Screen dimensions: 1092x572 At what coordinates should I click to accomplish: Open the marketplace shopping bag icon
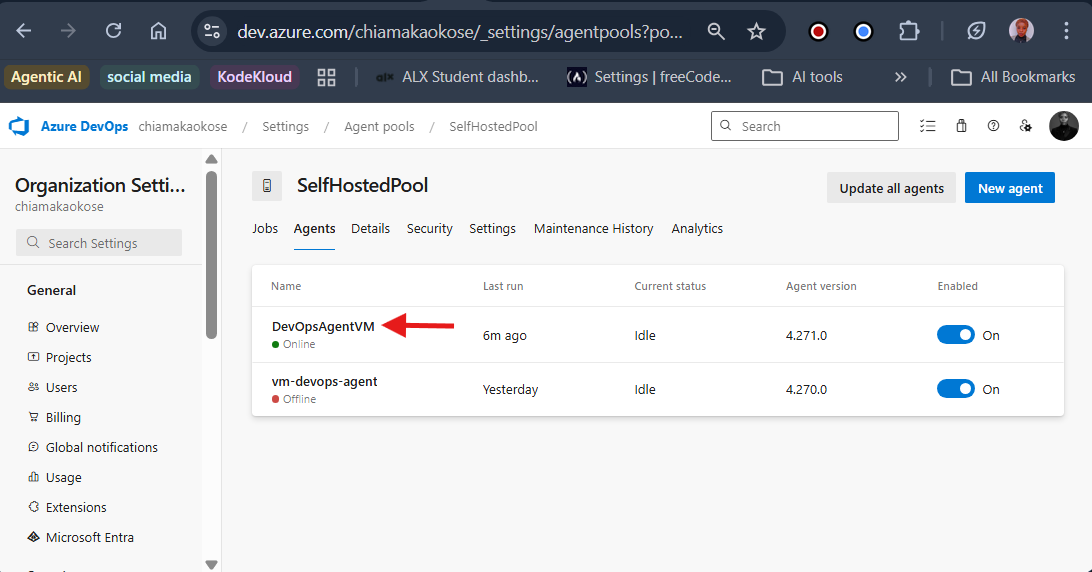[961, 126]
